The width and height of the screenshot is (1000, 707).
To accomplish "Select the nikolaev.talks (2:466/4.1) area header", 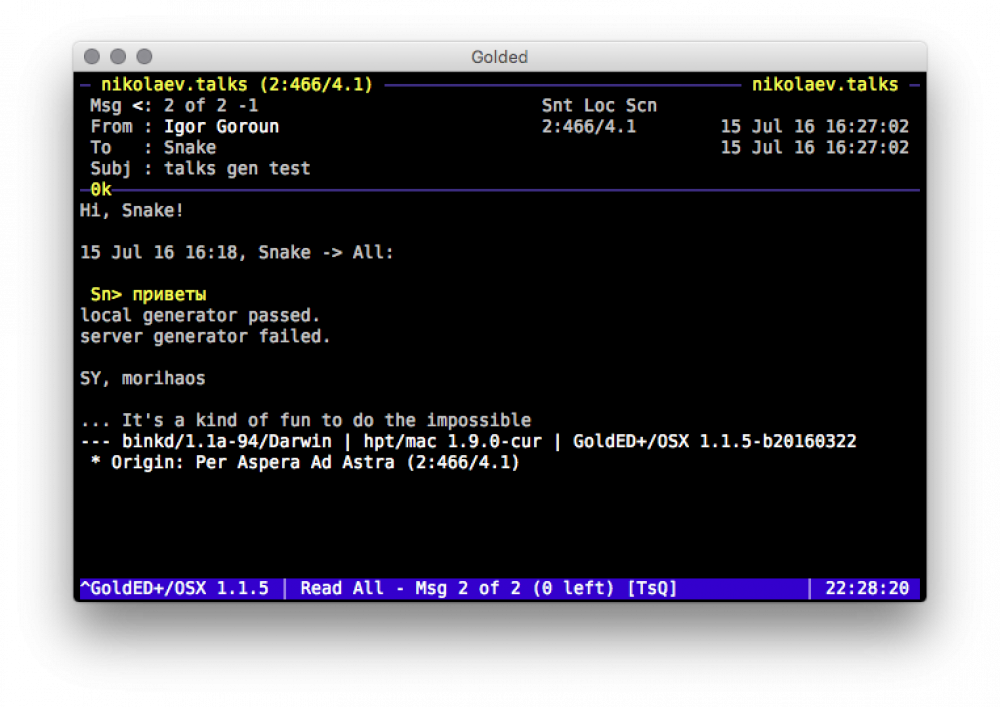I will (236, 85).
